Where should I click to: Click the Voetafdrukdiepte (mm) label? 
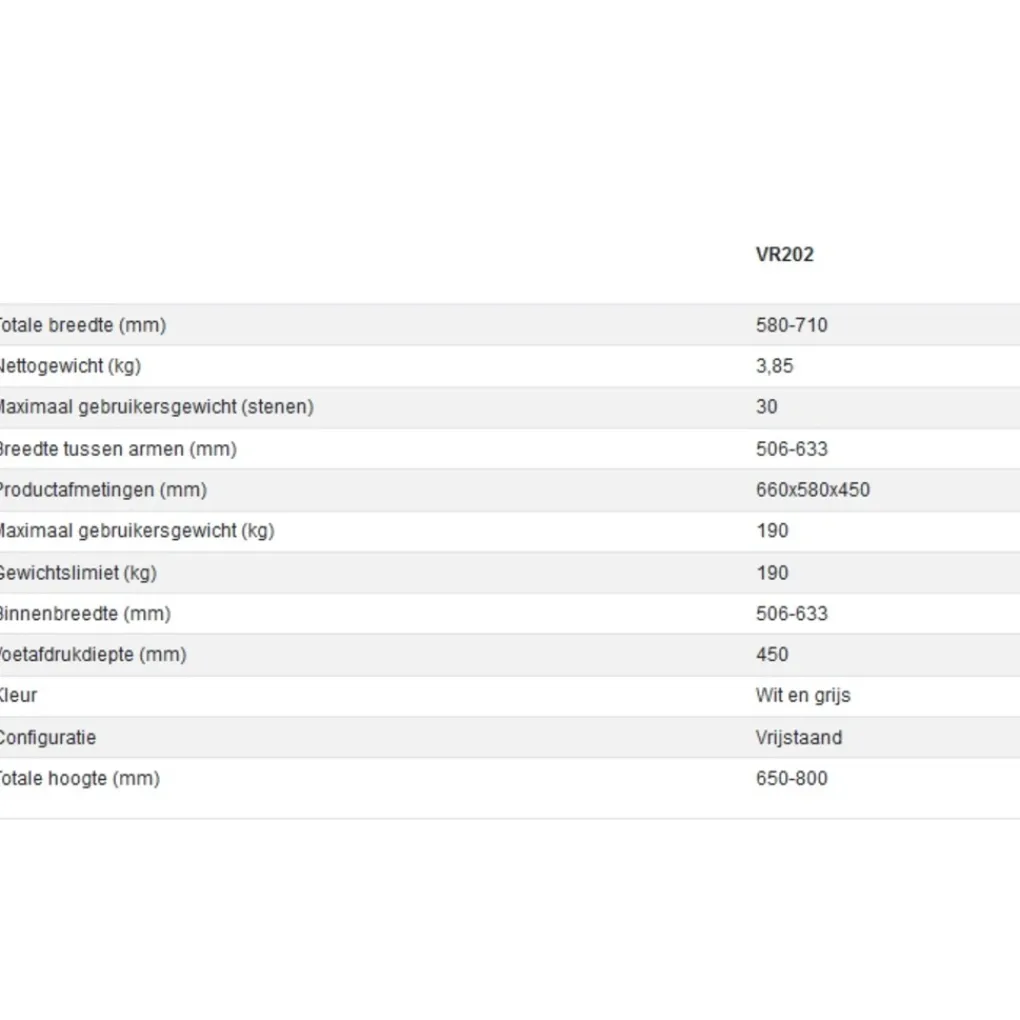click(93, 655)
